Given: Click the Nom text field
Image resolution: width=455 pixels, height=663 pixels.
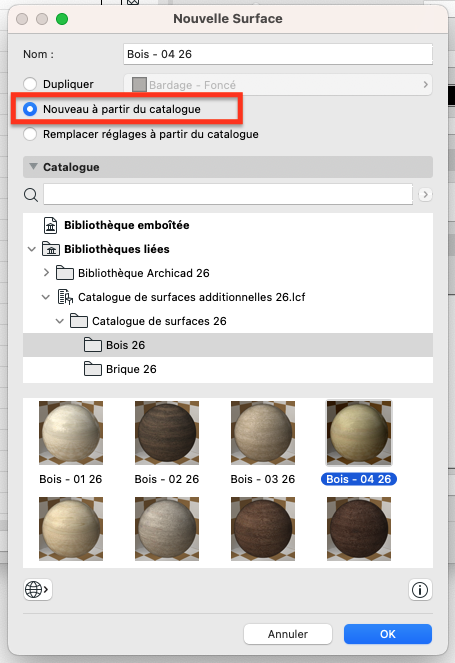Looking at the screenshot, I should 278,54.
